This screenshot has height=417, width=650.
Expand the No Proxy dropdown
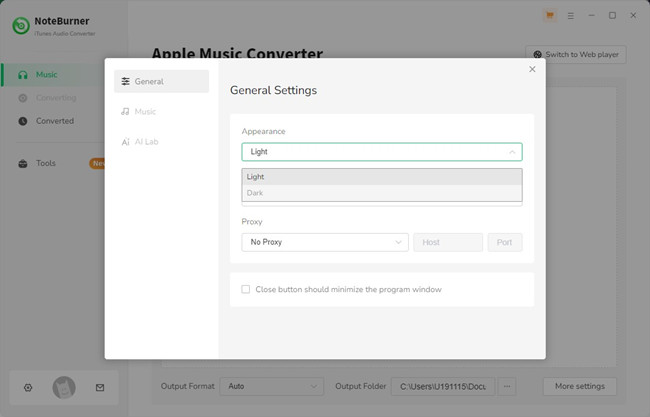tap(325, 242)
